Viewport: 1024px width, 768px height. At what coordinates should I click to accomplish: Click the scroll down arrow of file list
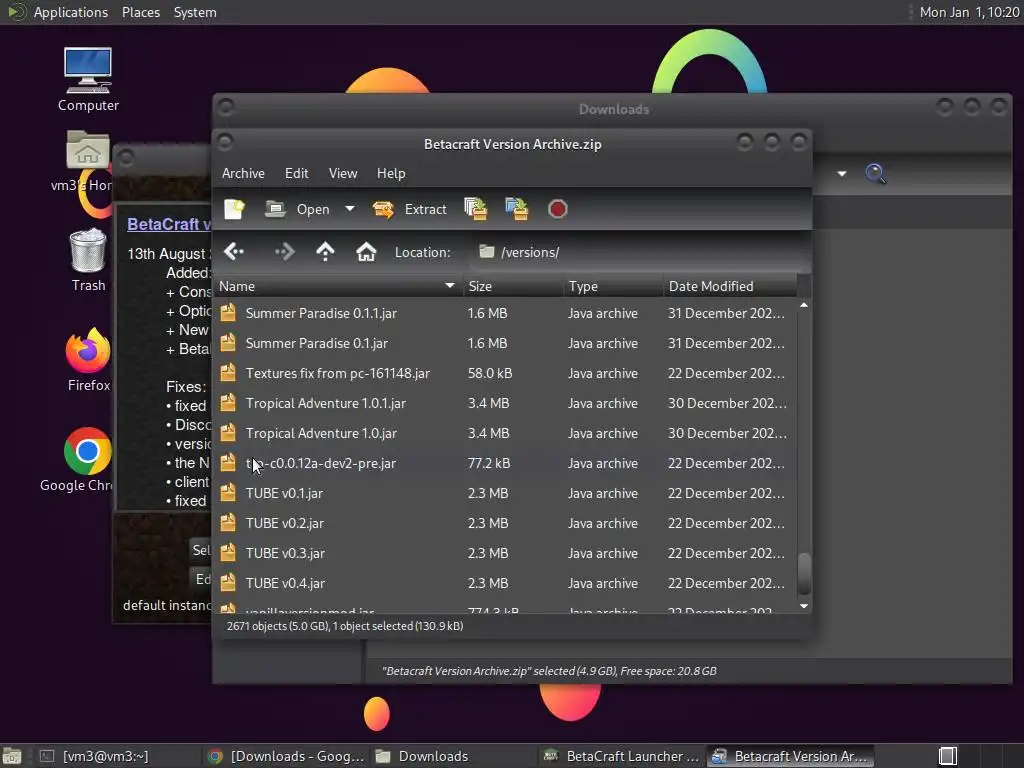click(x=804, y=606)
